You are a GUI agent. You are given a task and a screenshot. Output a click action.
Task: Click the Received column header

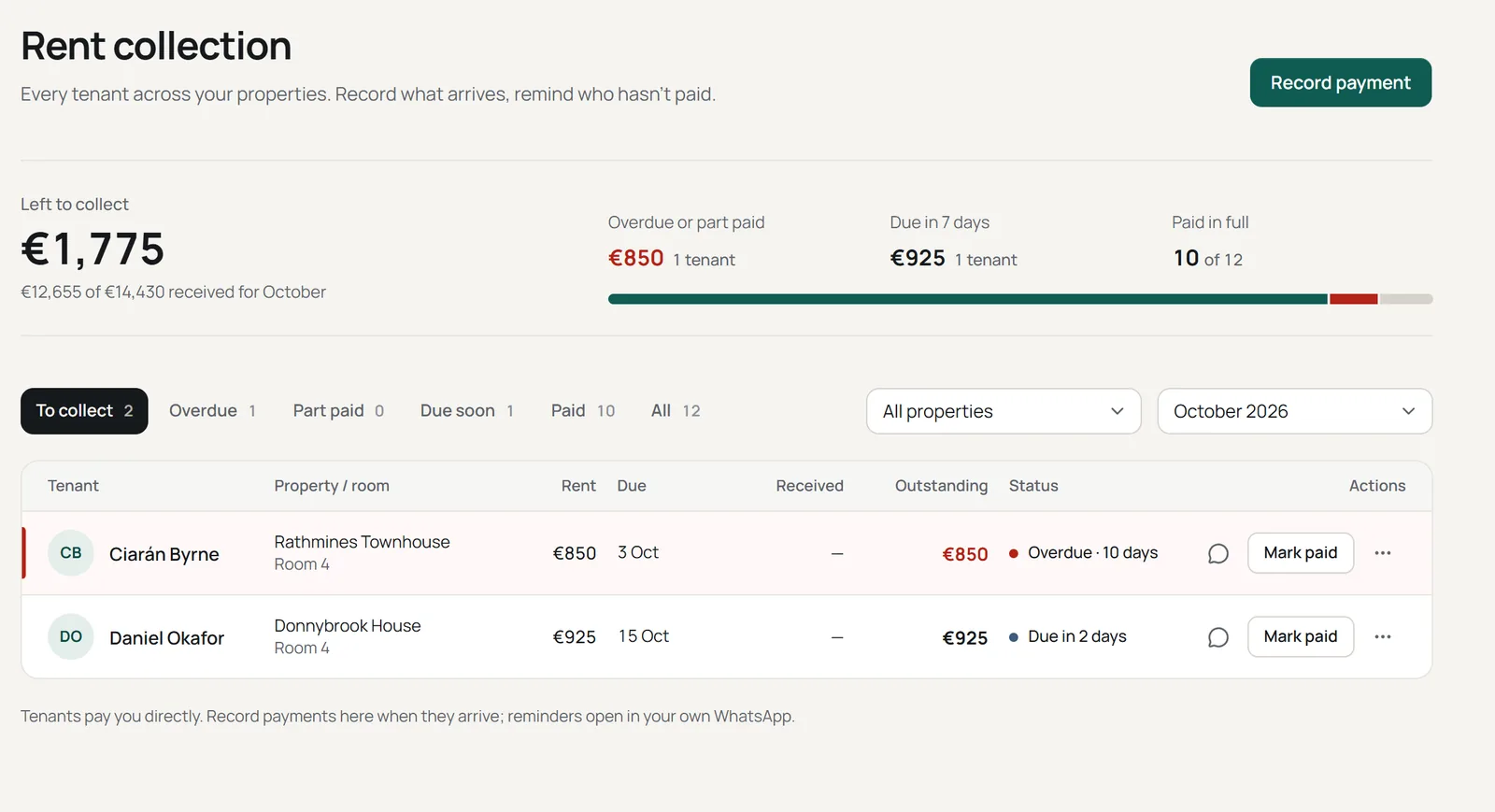click(809, 486)
